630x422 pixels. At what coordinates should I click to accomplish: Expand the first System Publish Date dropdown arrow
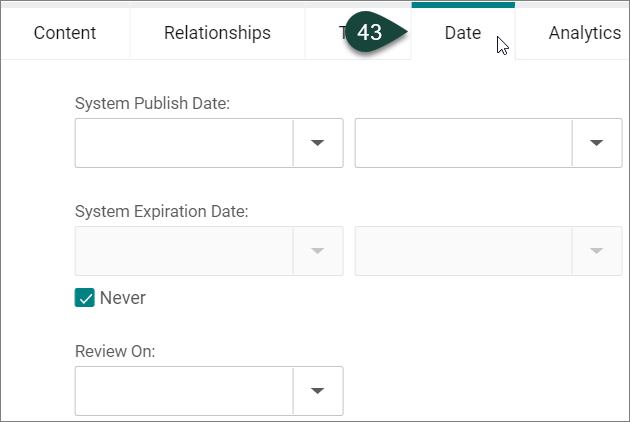(x=317, y=143)
